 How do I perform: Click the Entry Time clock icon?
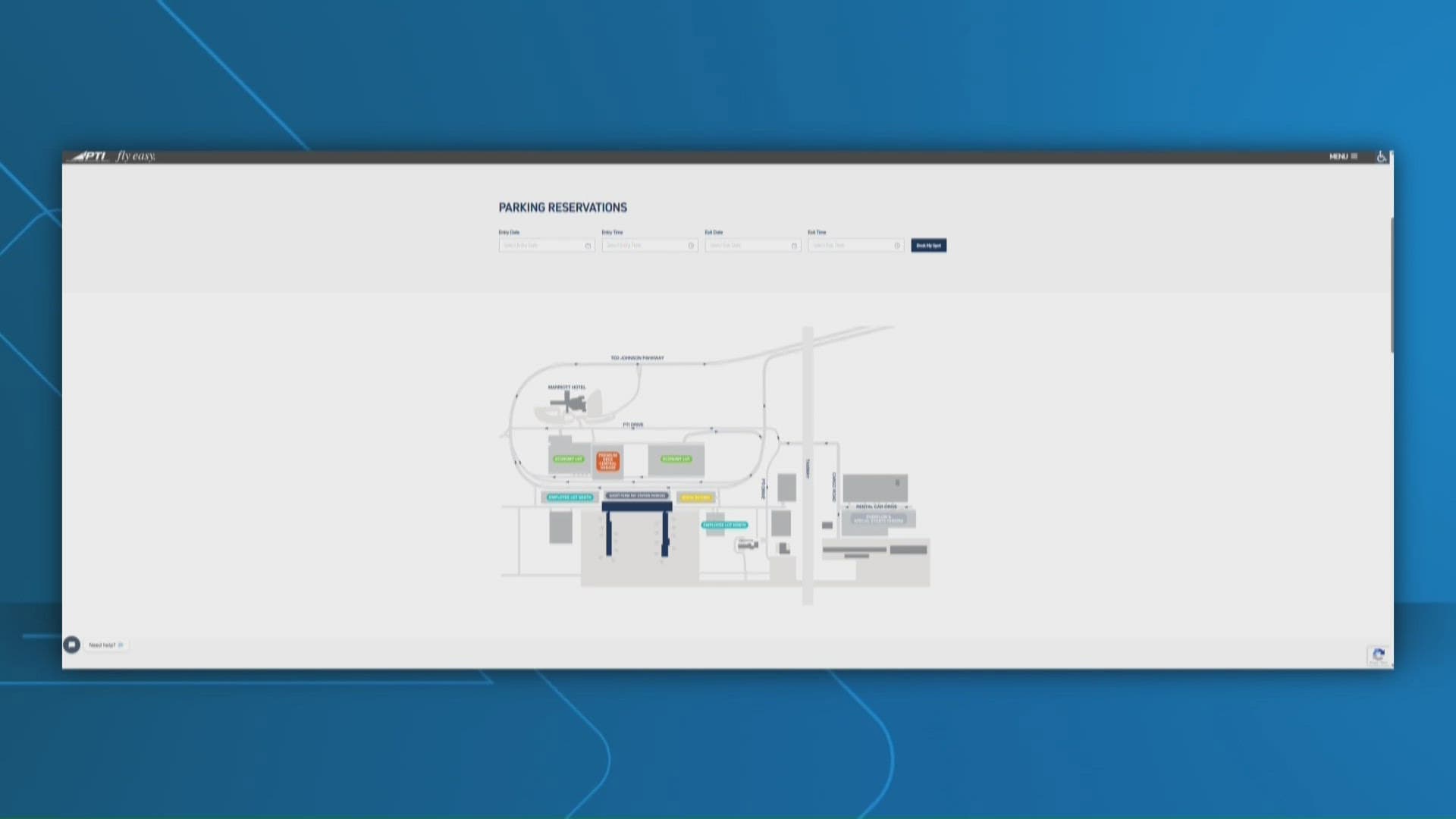tap(691, 246)
